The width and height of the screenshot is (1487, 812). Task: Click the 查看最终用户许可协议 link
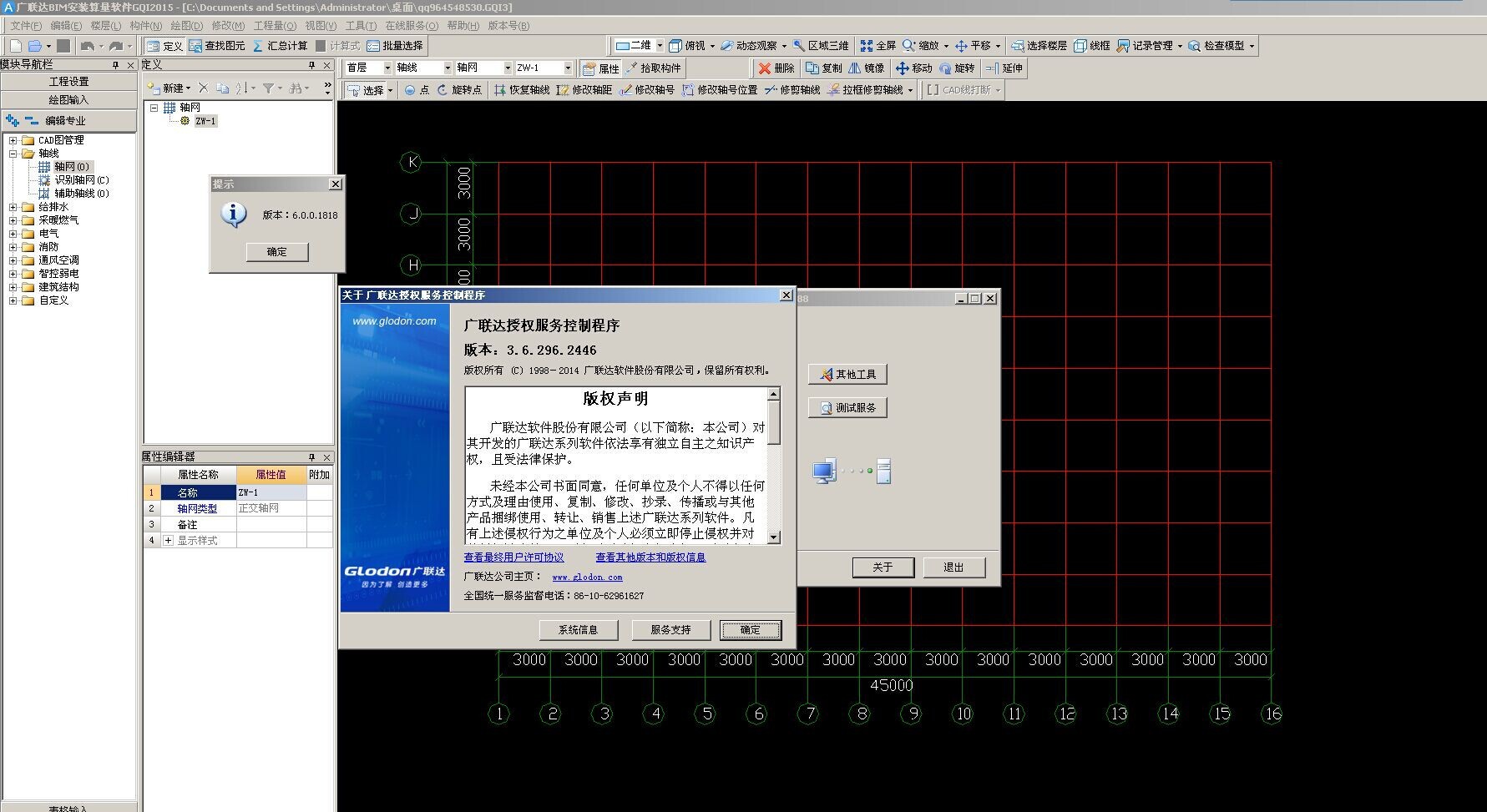[x=513, y=557]
